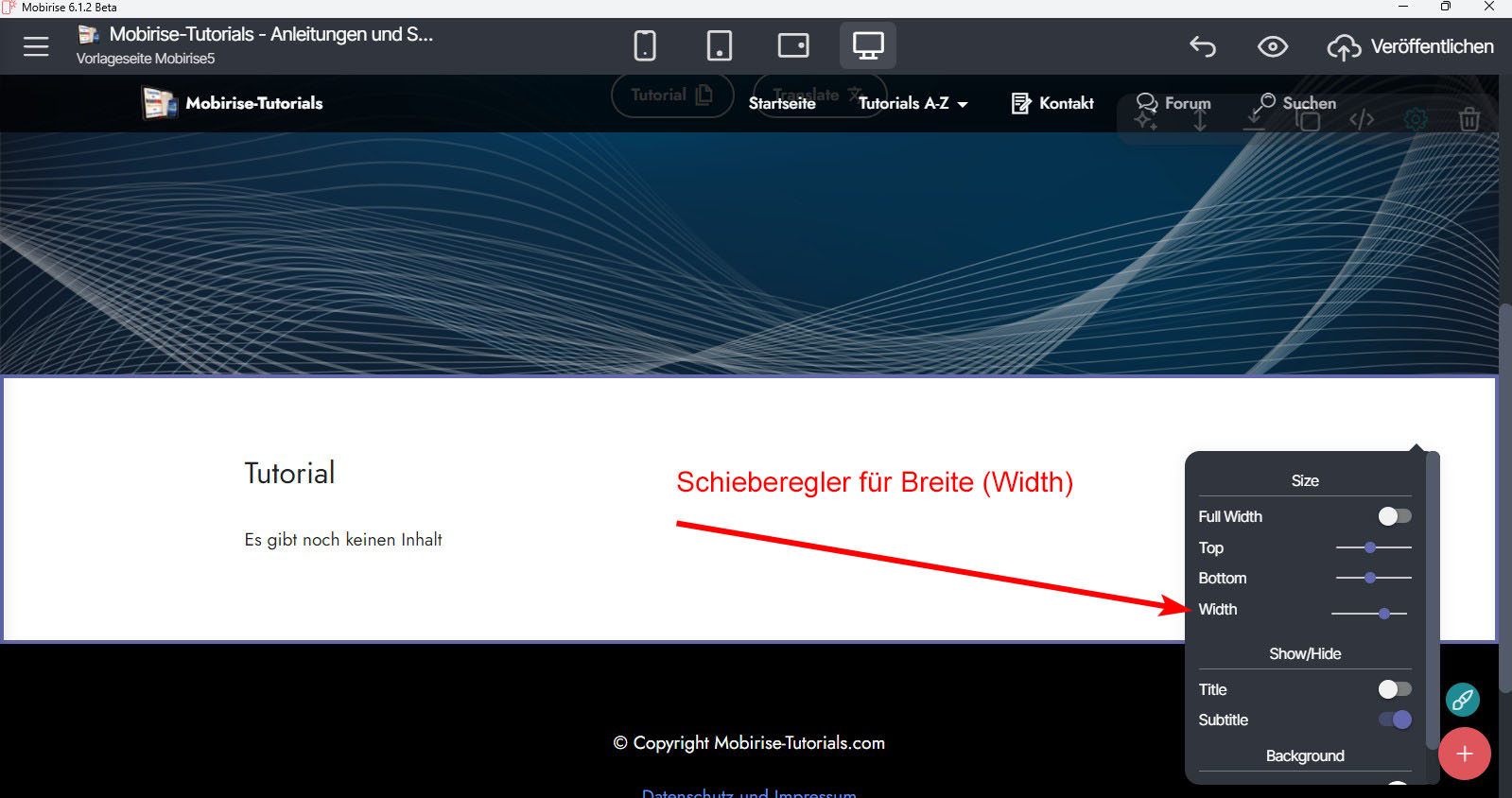
Task: Click the Copyright Mobirise-Tutorials.com text
Action: tap(749, 743)
